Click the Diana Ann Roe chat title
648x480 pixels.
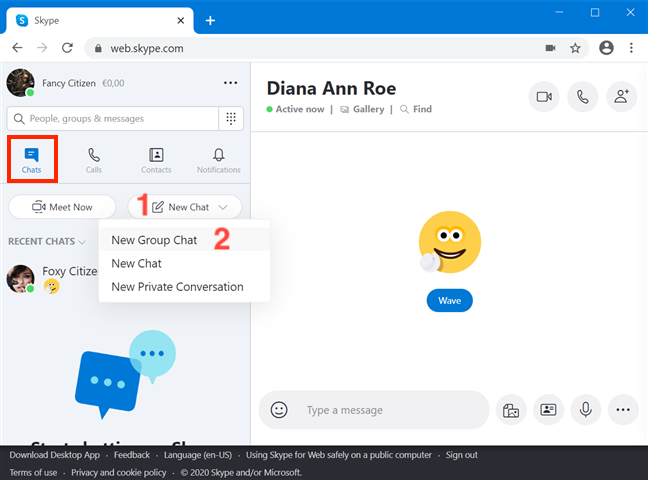tap(331, 88)
